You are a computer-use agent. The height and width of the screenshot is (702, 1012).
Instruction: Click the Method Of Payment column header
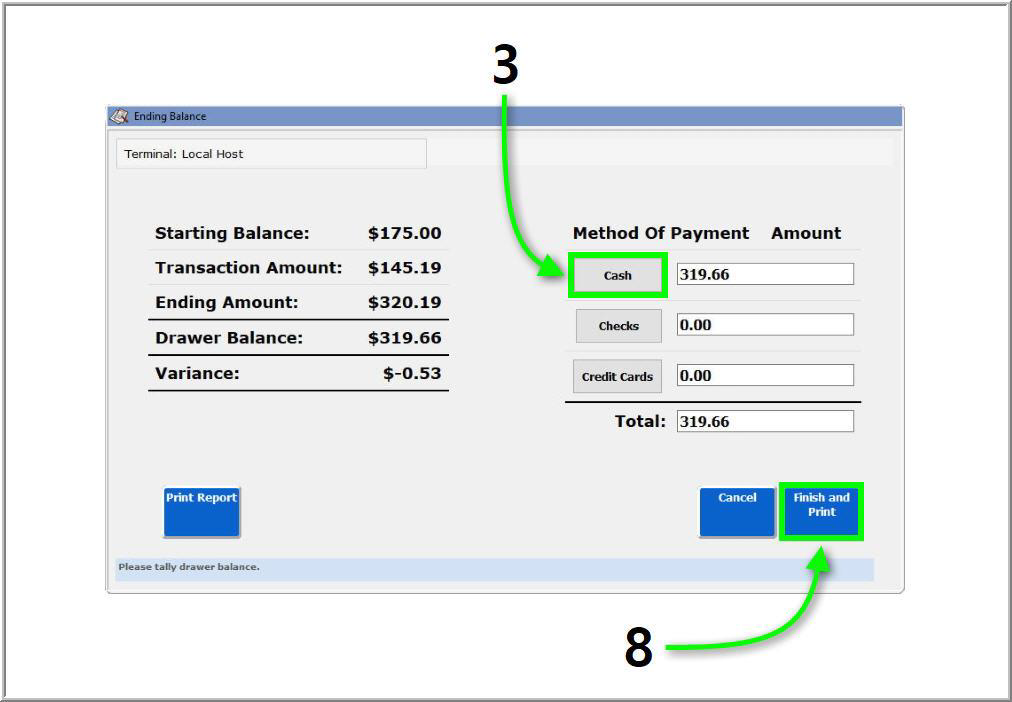[660, 233]
